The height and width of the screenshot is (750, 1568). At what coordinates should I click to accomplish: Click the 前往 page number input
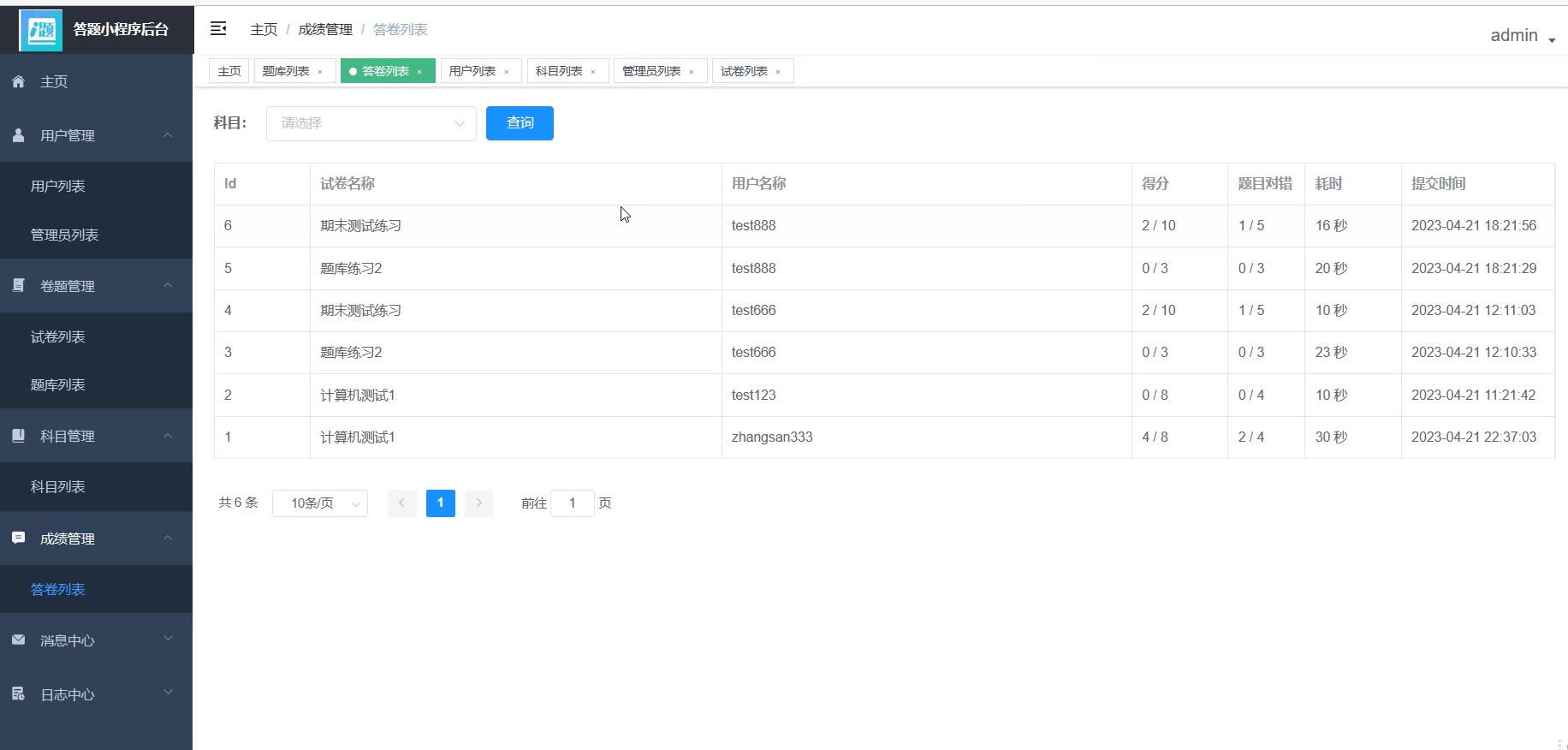pyautogui.click(x=572, y=503)
